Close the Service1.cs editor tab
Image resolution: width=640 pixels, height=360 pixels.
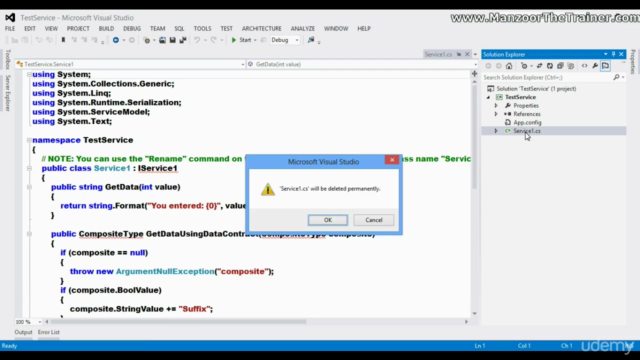467,54
